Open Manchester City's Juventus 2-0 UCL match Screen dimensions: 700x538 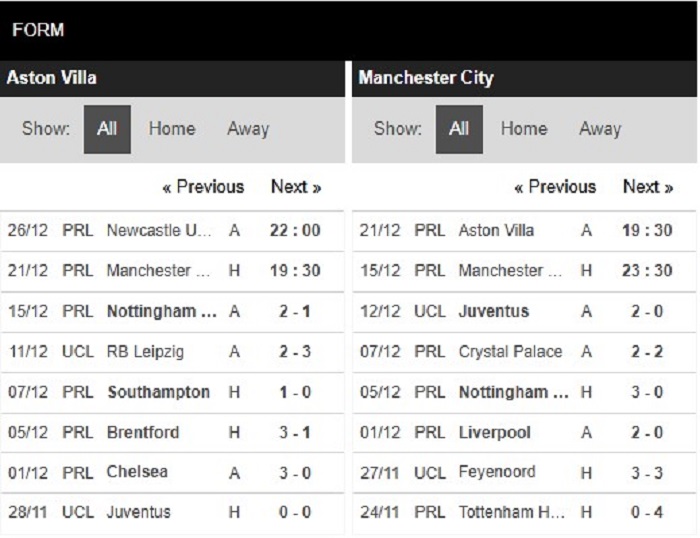tap(524, 312)
